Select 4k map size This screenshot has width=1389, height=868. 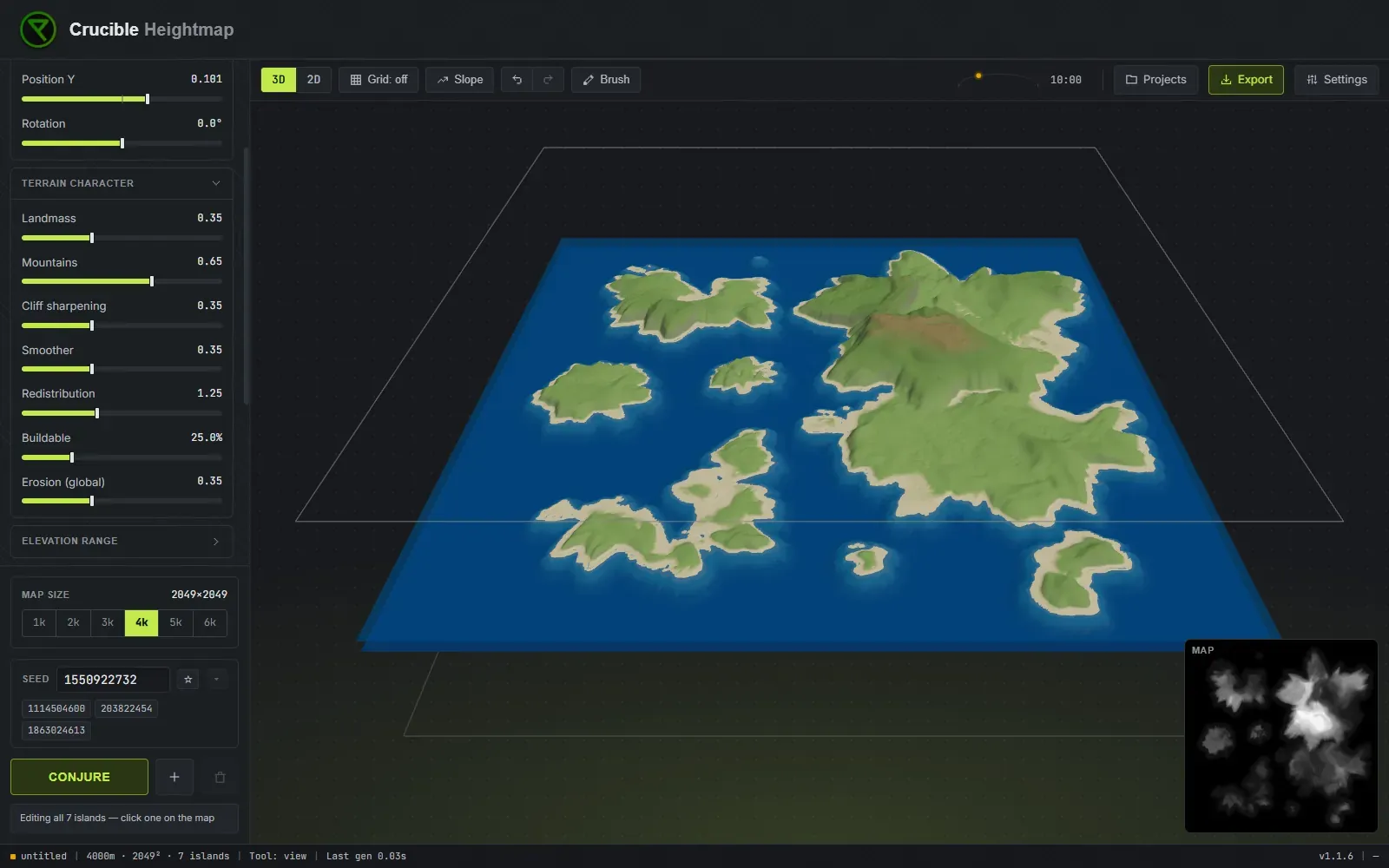point(142,622)
